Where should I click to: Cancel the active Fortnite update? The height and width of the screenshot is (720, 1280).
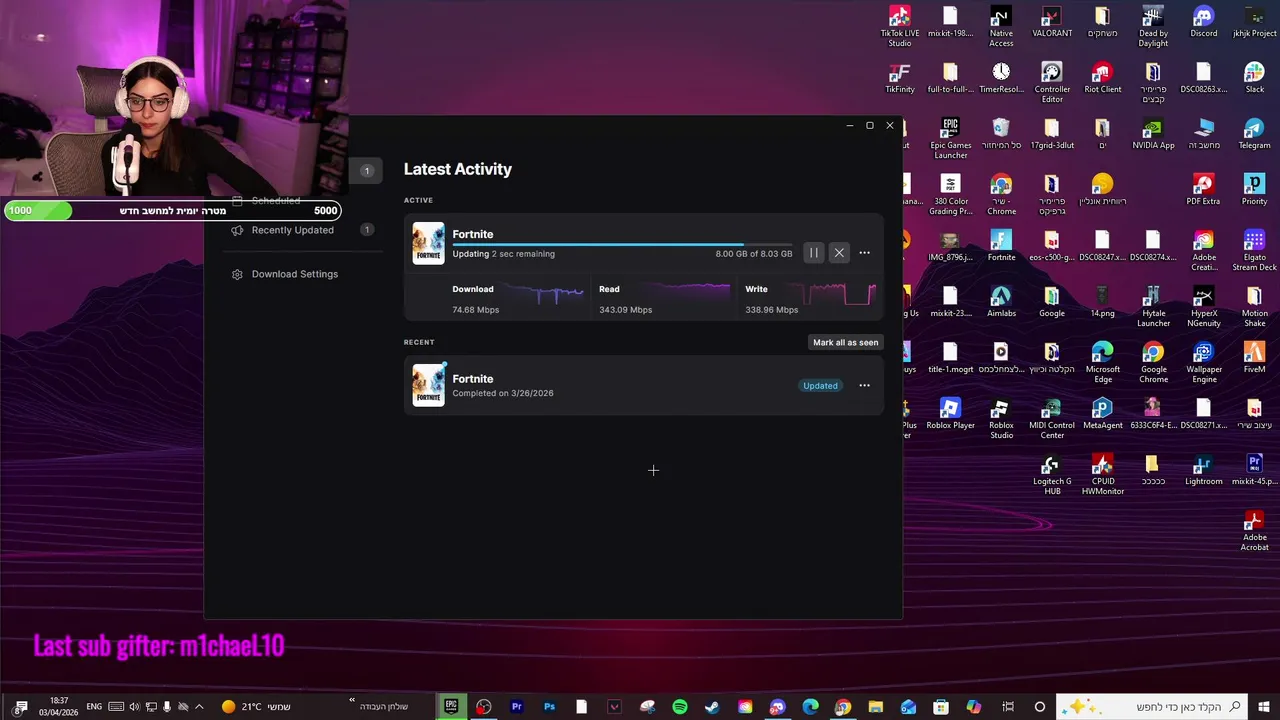[839, 253]
